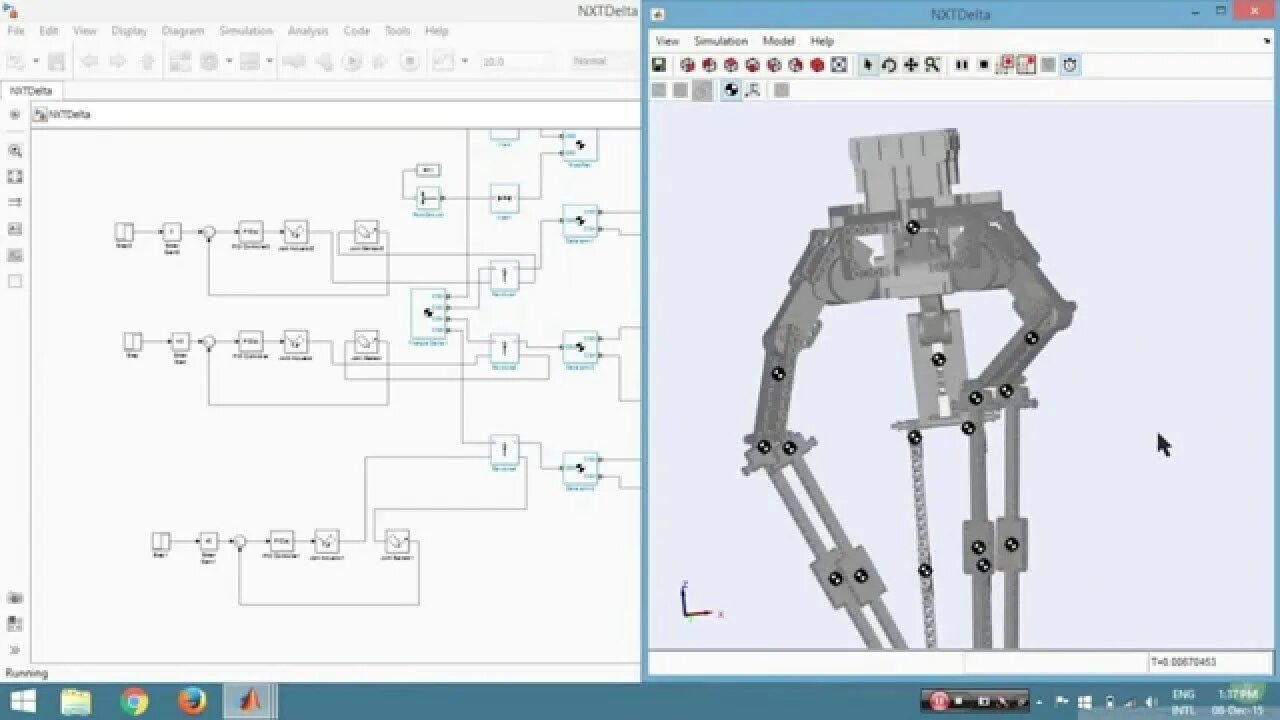Click the ENG language indicator in system tray

(x=1183, y=694)
